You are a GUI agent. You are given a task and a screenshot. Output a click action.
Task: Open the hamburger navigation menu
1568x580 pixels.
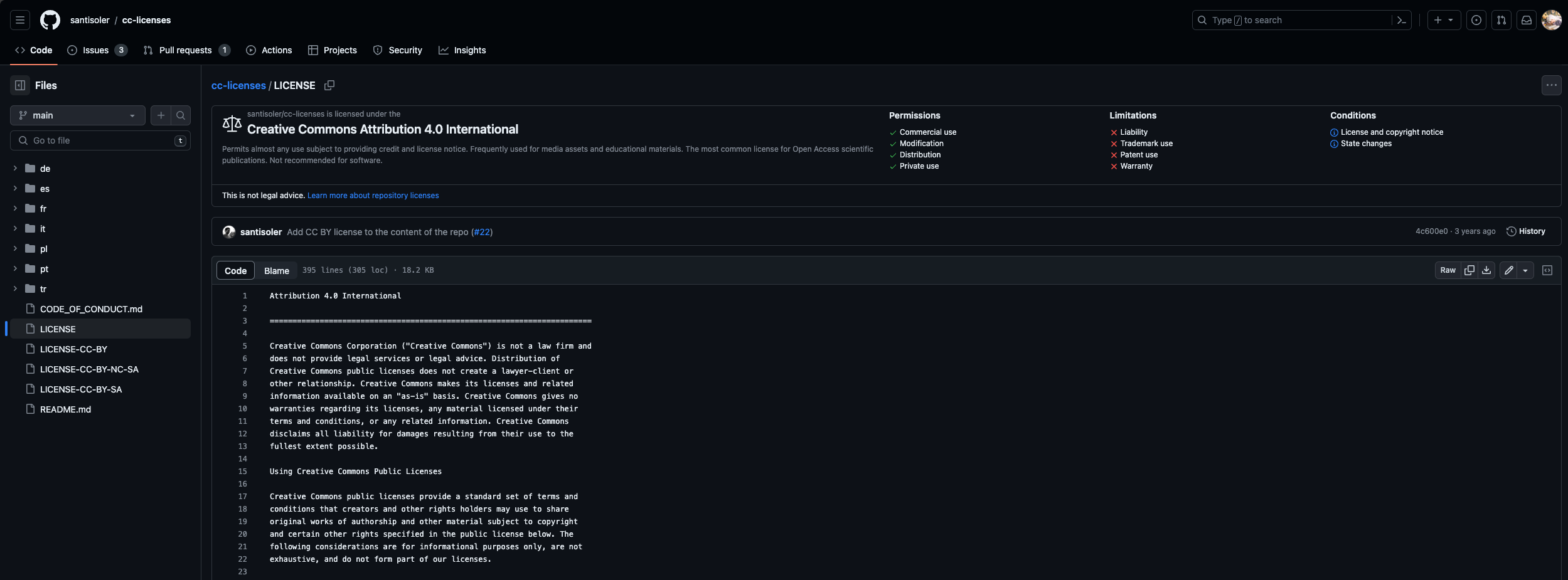(20, 20)
